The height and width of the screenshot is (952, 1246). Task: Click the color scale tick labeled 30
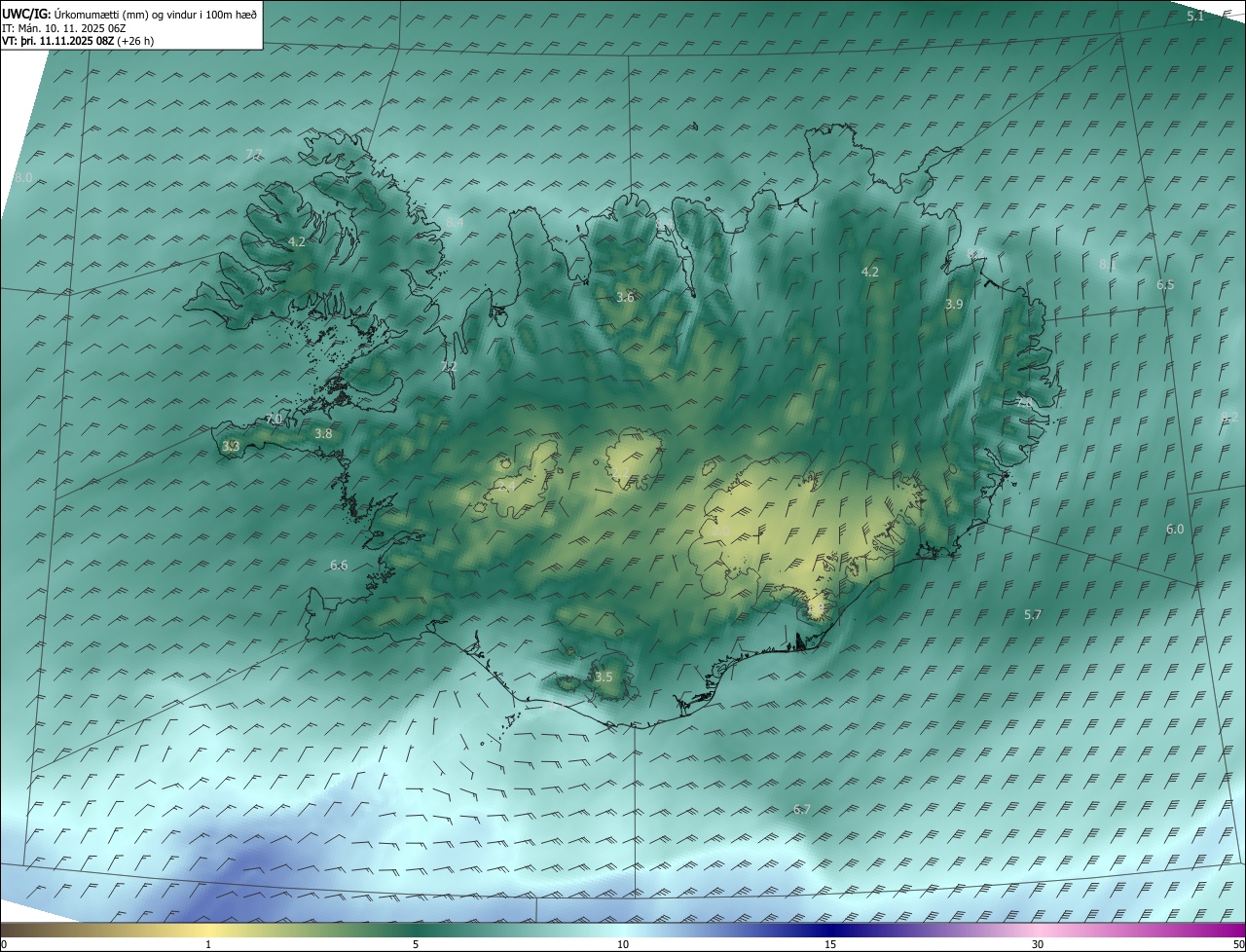[1038, 944]
